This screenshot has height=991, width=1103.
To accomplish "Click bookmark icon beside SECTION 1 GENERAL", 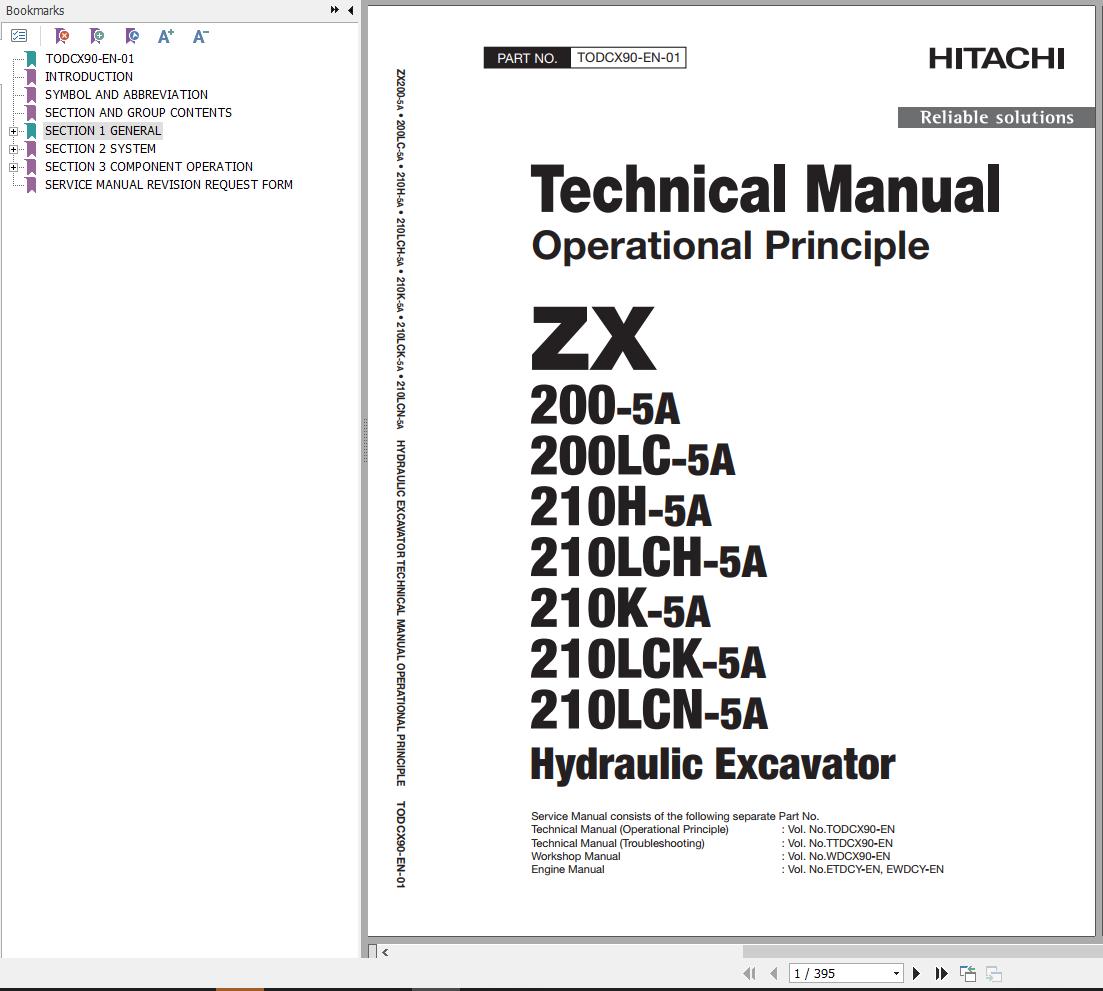I will pos(31,131).
